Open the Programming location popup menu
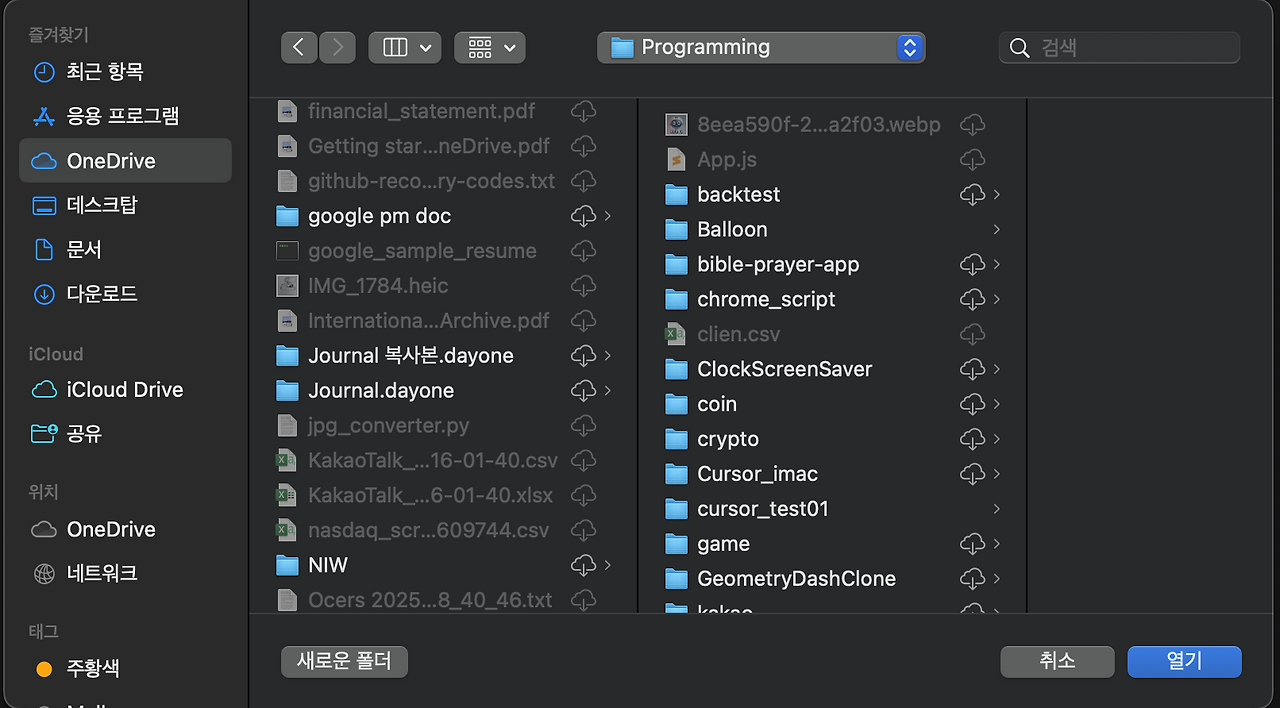Image resolution: width=1280 pixels, height=708 pixels. pos(760,47)
